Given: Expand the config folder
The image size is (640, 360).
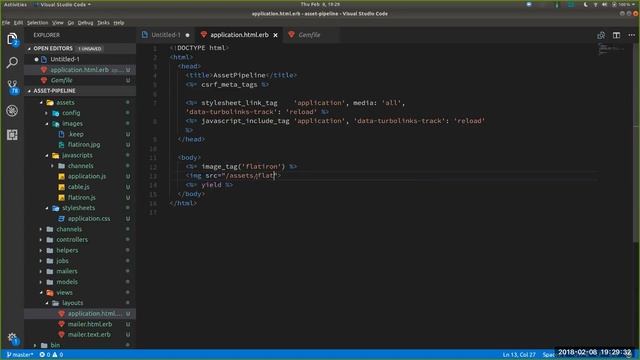Looking at the screenshot, I should pyautogui.click(x=71, y=113).
